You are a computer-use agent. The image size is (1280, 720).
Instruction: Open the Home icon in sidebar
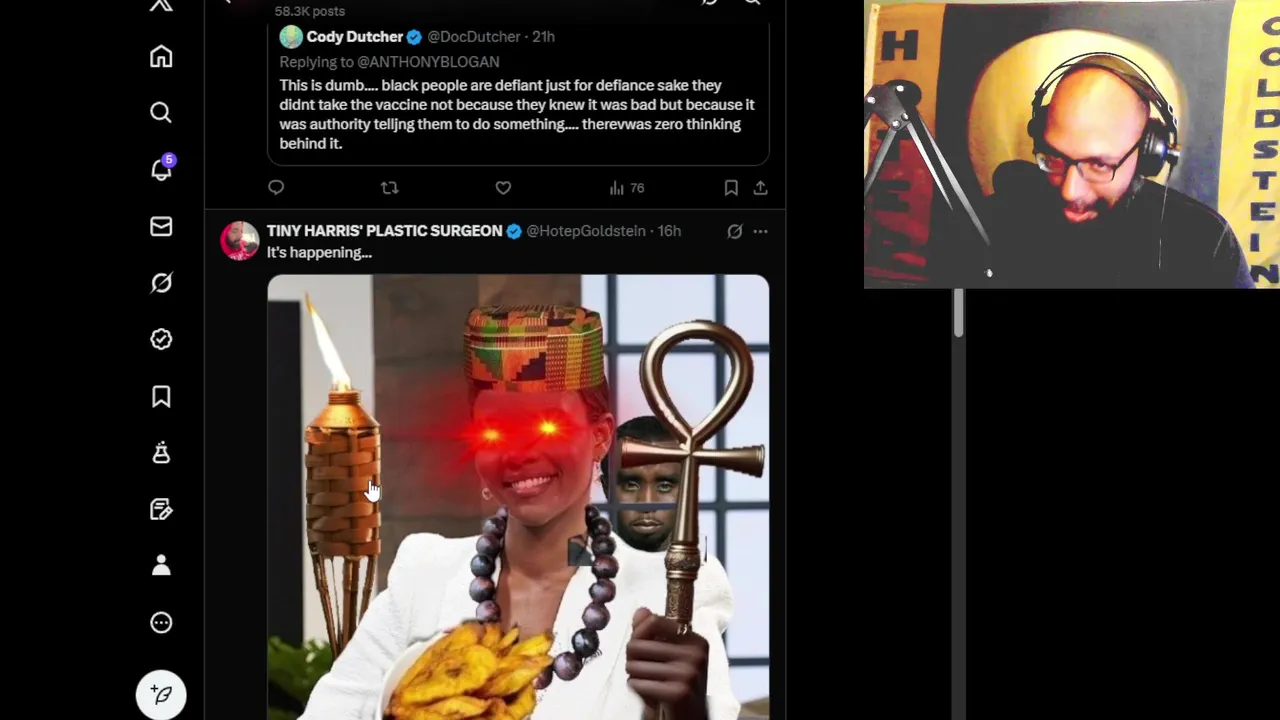pyautogui.click(x=161, y=57)
